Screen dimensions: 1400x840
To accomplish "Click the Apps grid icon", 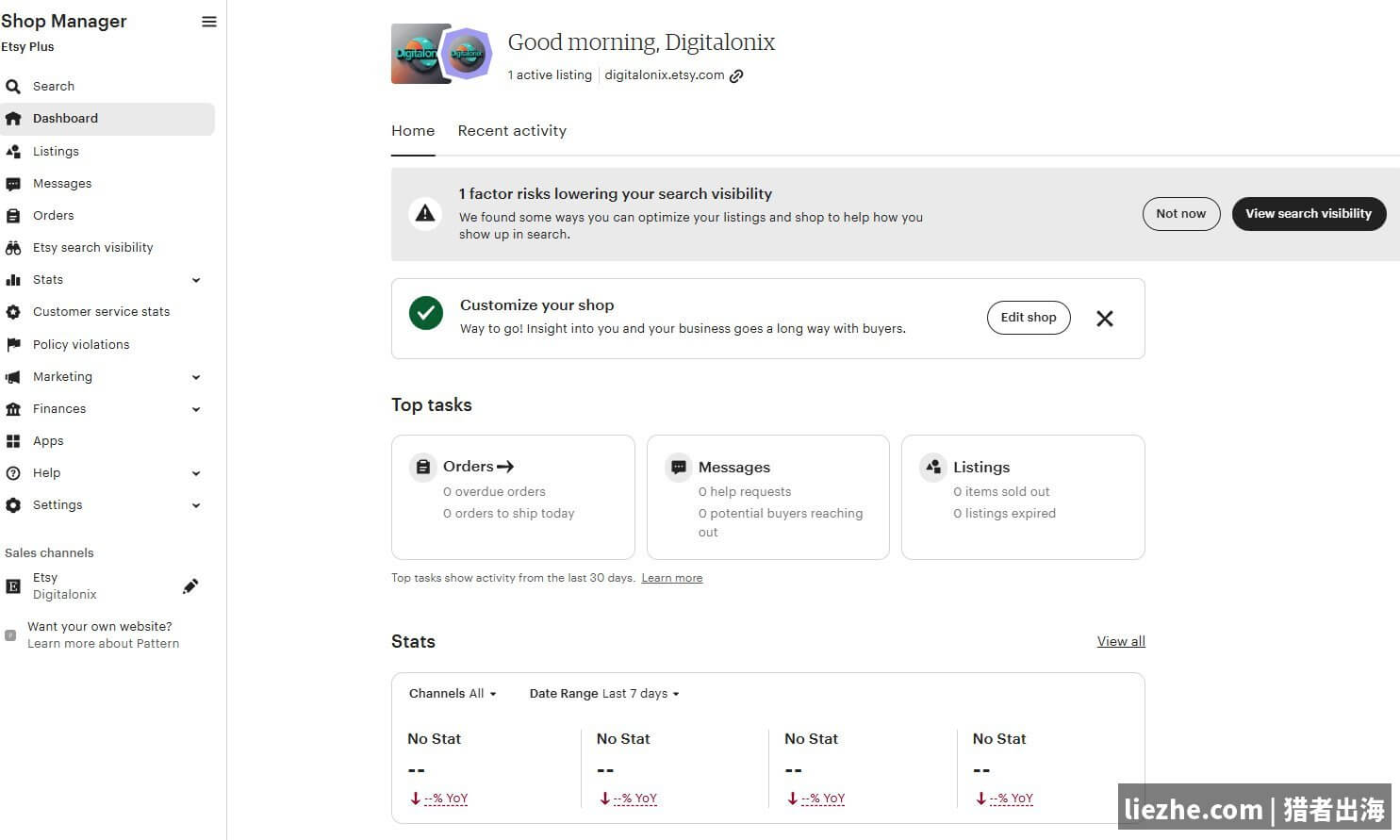I will tap(13, 441).
